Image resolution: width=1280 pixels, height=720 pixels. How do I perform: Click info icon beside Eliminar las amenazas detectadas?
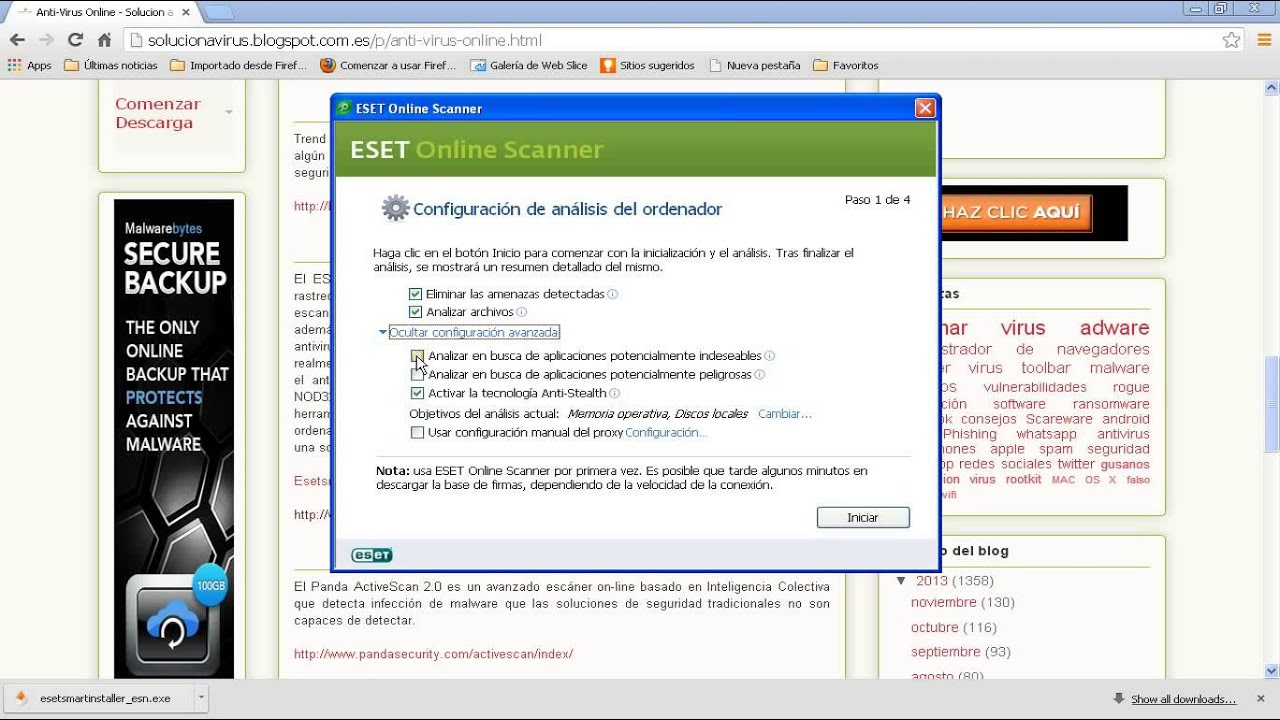613,294
